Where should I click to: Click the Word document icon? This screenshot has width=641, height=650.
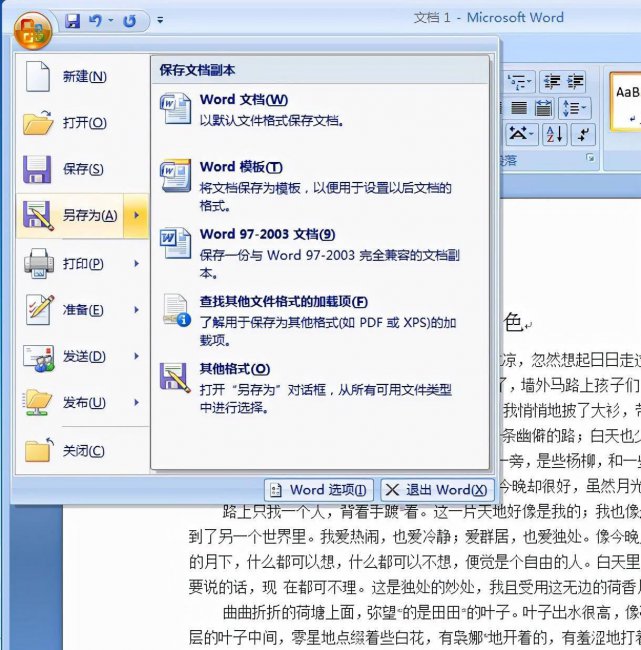[x=176, y=109]
